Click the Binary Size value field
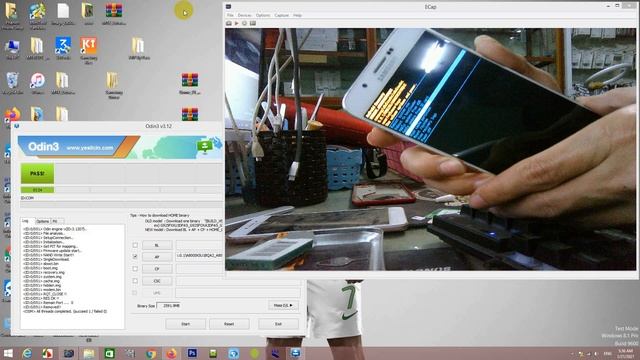 [x=169, y=305]
